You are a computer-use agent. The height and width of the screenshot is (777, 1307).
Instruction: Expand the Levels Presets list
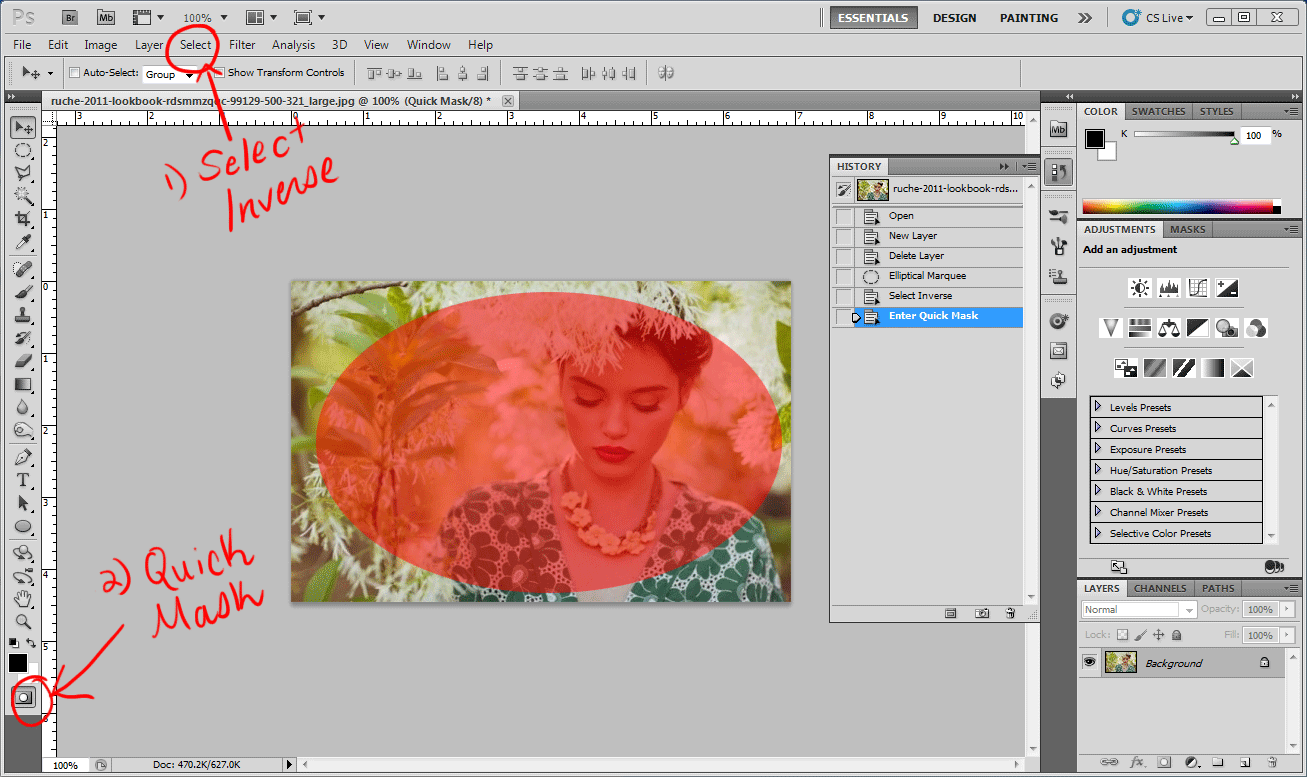point(1098,407)
